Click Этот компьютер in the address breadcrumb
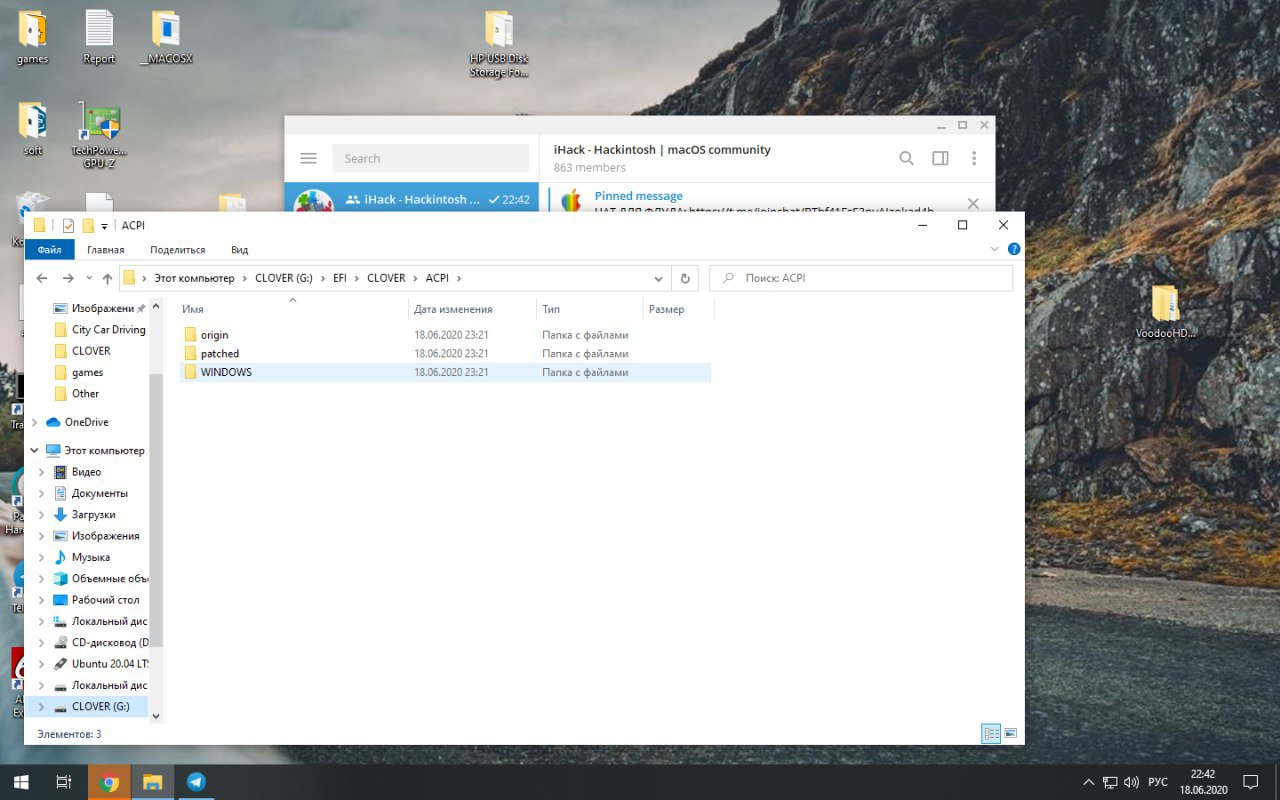1280x800 pixels. (194, 278)
